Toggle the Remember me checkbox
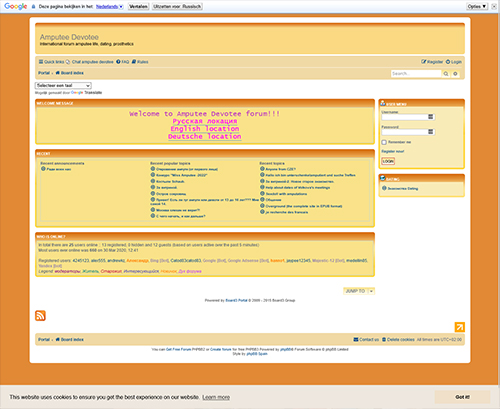 [384, 142]
